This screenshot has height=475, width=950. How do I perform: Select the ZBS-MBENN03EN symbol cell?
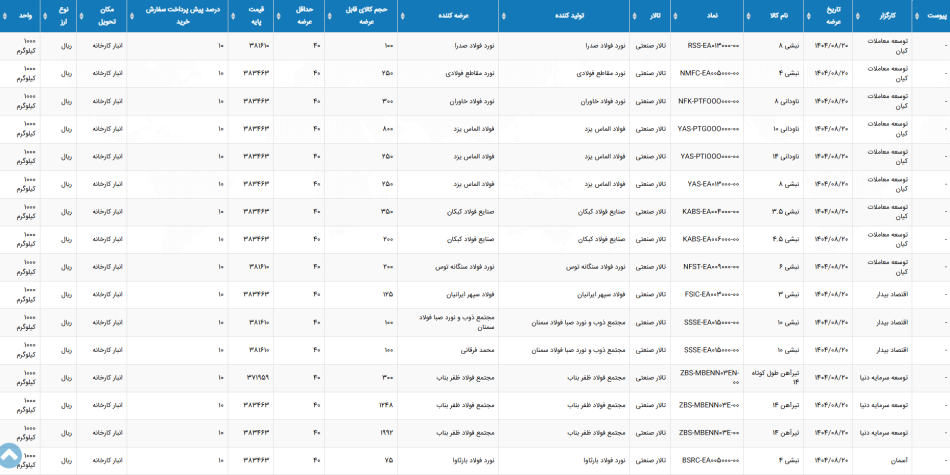click(709, 378)
